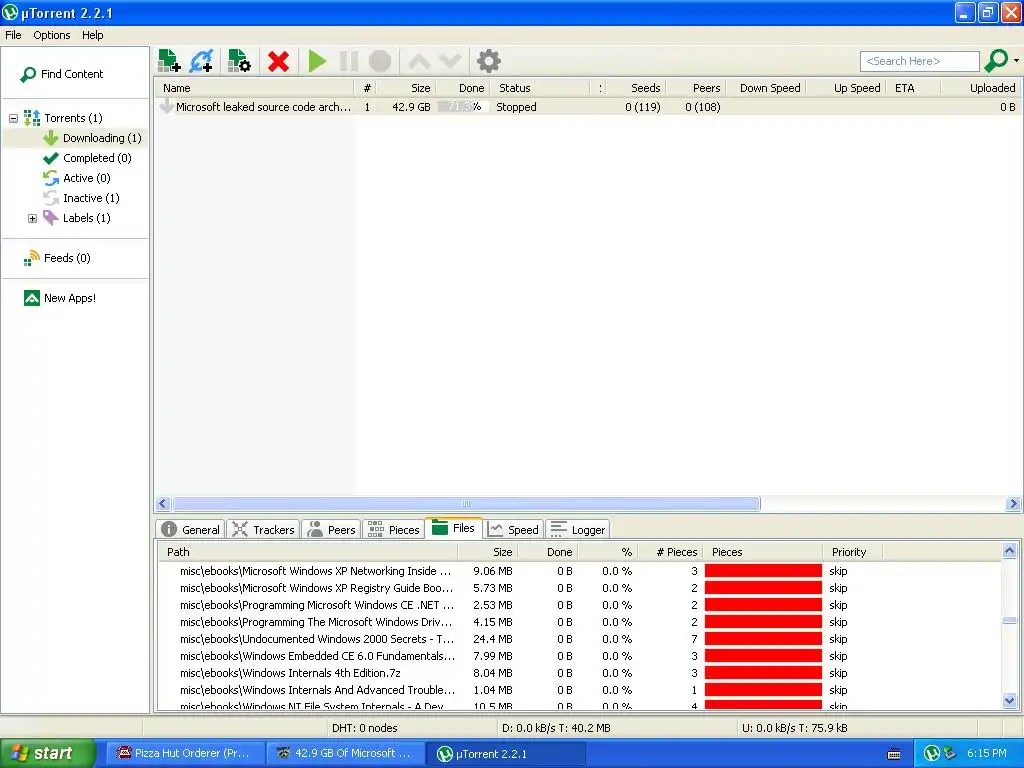Click the left arrow of the horizontal scrollbar
The image size is (1024, 768).
(x=163, y=504)
